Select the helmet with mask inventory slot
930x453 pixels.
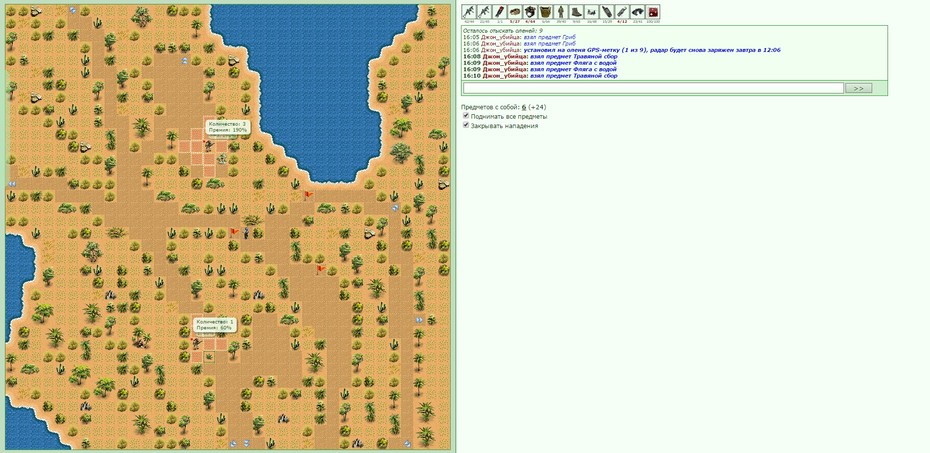(530, 12)
